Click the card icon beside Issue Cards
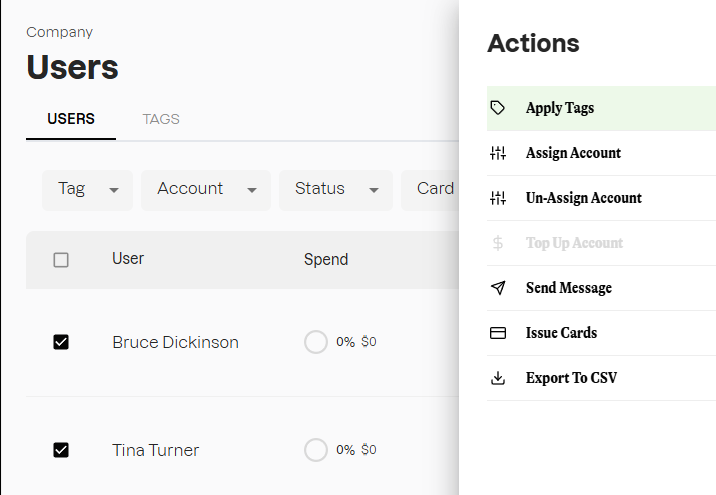 498,333
